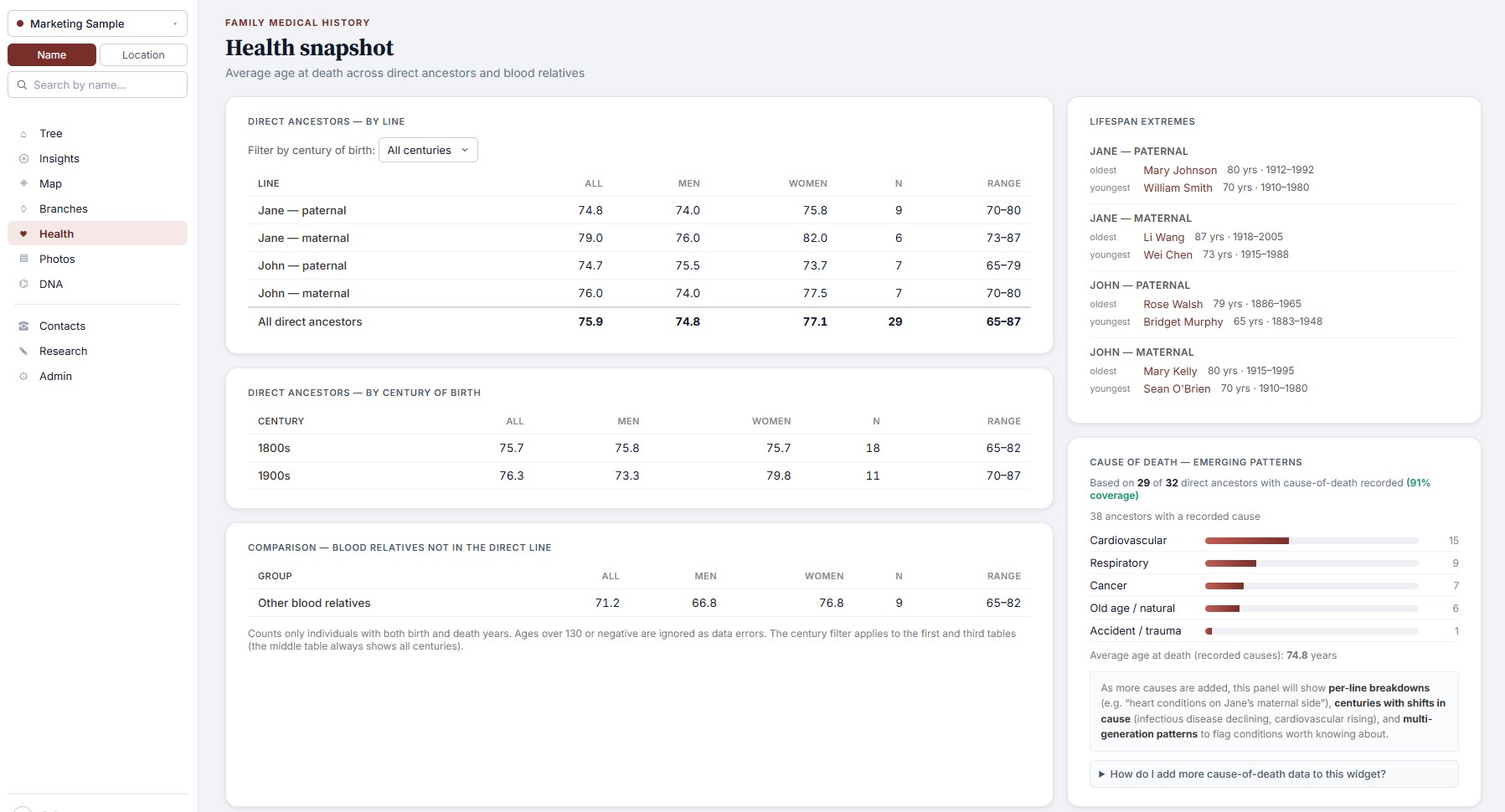This screenshot has height=812, width=1505.
Task: Open Insights via its sidebar icon
Action: [x=23, y=159]
